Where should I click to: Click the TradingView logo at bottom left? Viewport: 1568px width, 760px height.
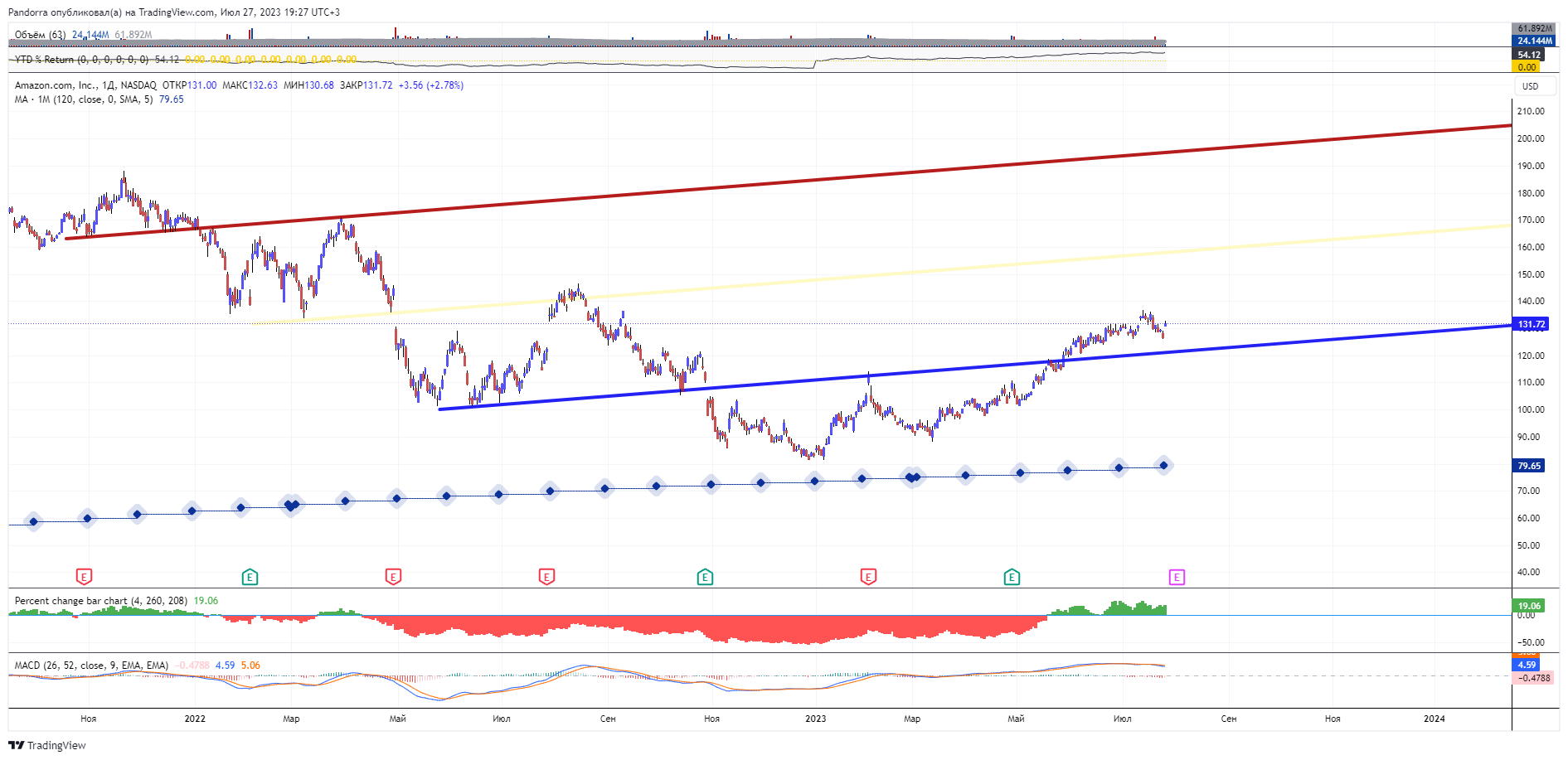pyautogui.click(x=47, y=745)
